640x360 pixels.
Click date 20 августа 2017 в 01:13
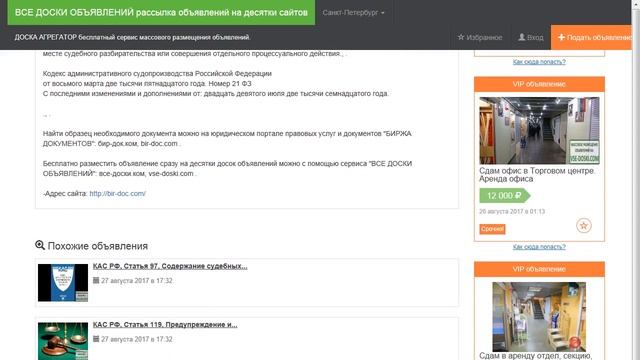coord(512,211)
